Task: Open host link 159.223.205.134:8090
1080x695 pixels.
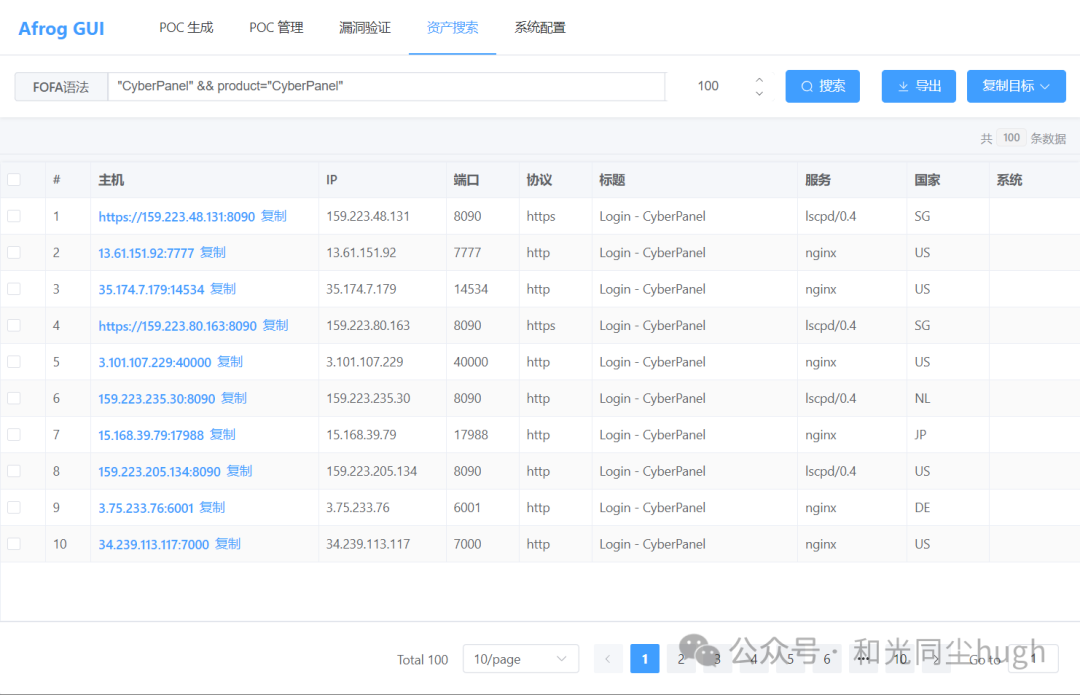Action: 159,472
